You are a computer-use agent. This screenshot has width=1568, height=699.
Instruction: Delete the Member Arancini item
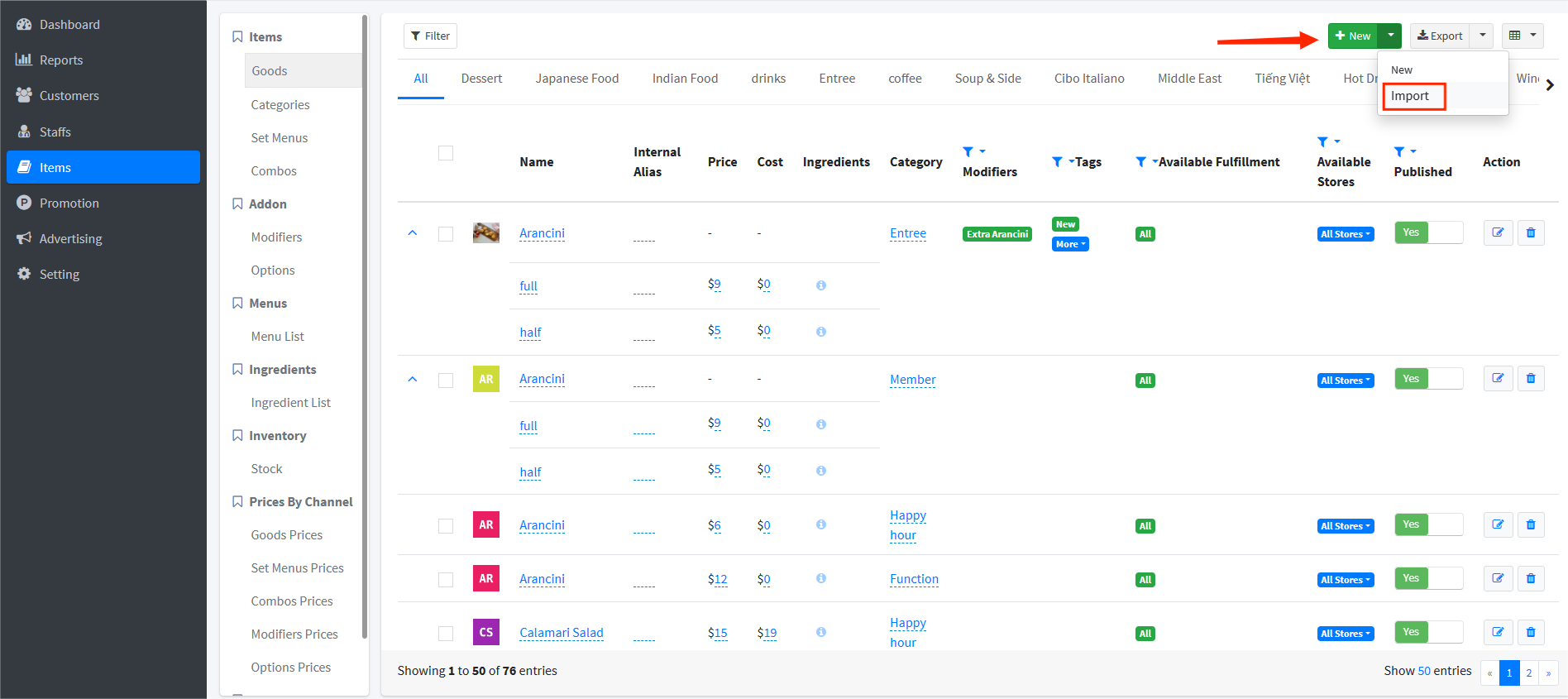click(1531, 378)
